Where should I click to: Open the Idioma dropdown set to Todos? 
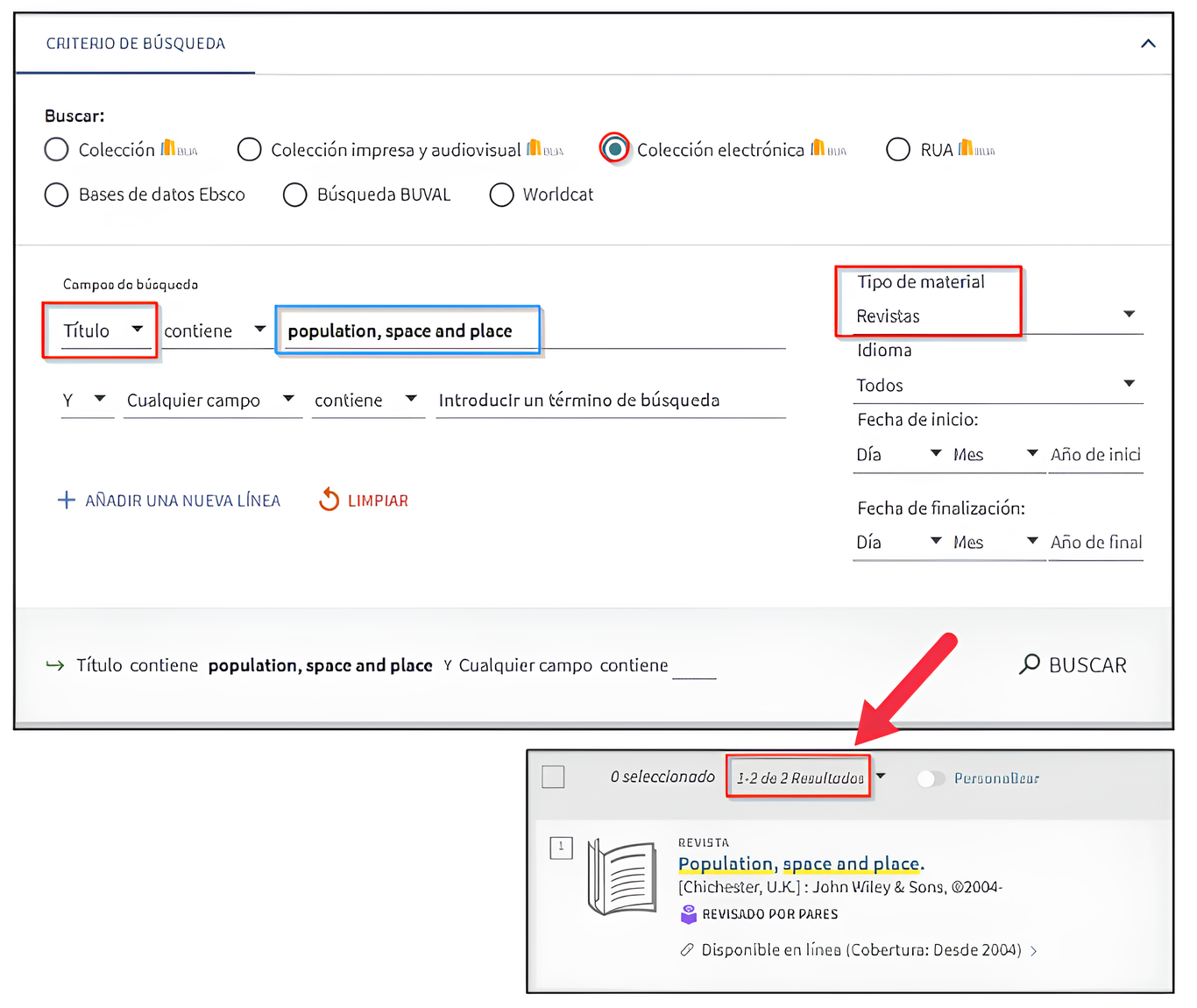[1129, 384]
